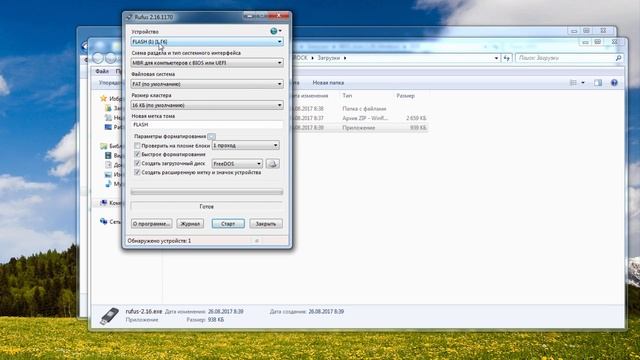The image size is (640, 360).
Task: Open the FreeDOS boot type dropdown
Action: [x=237, y=164]
